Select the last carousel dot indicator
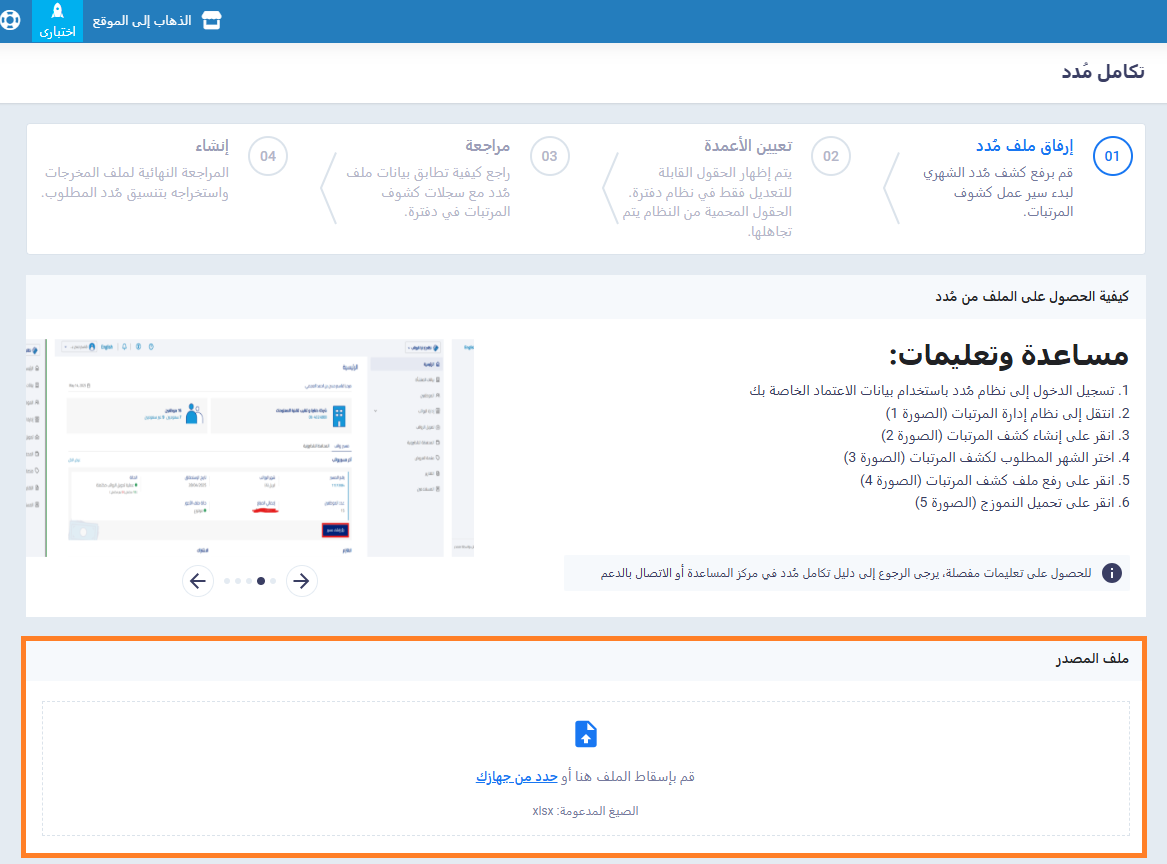Screen dimensions: 1167x864 coord(273,581)
